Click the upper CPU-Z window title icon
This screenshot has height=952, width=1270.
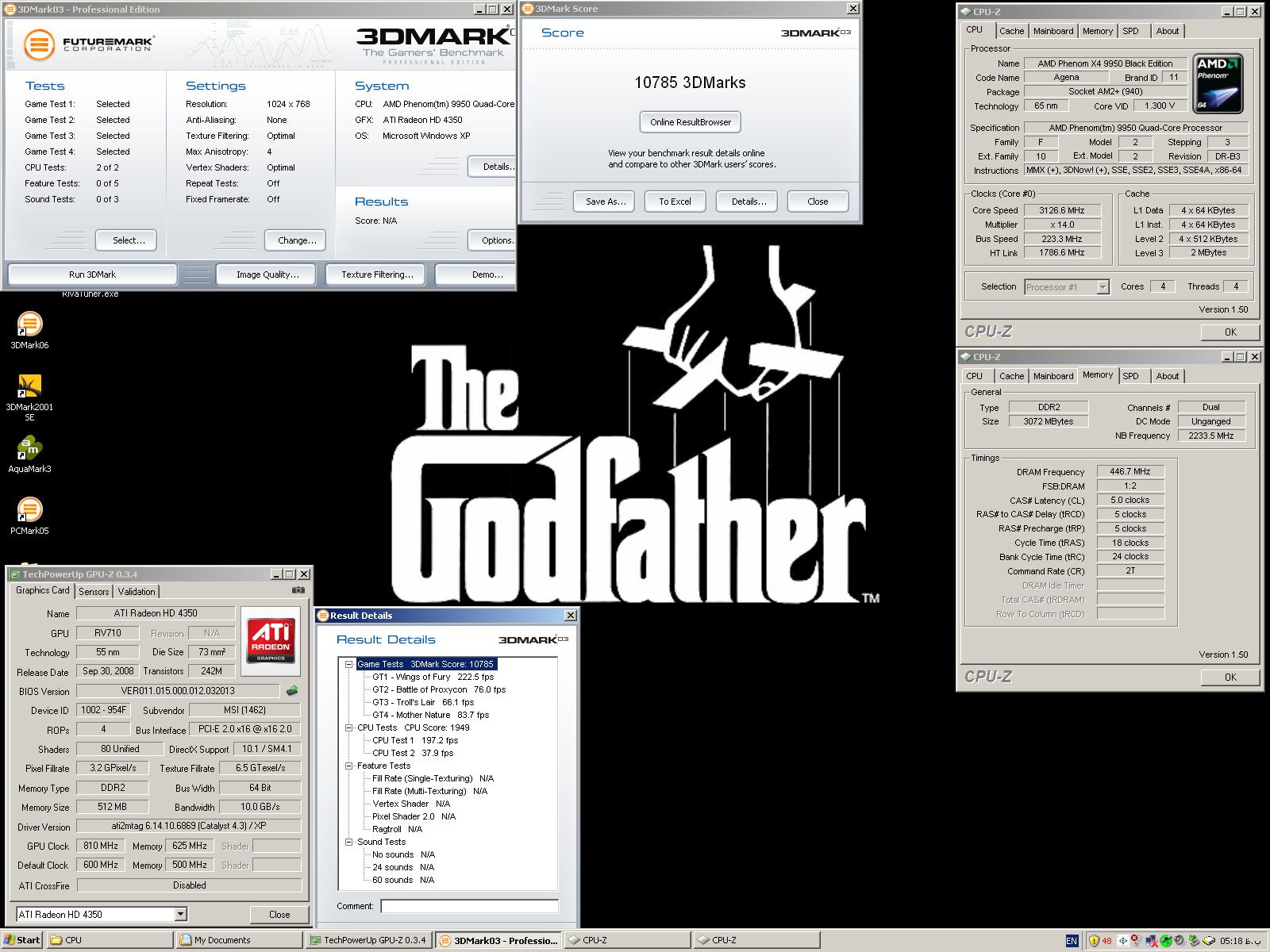tap(966, 12)
